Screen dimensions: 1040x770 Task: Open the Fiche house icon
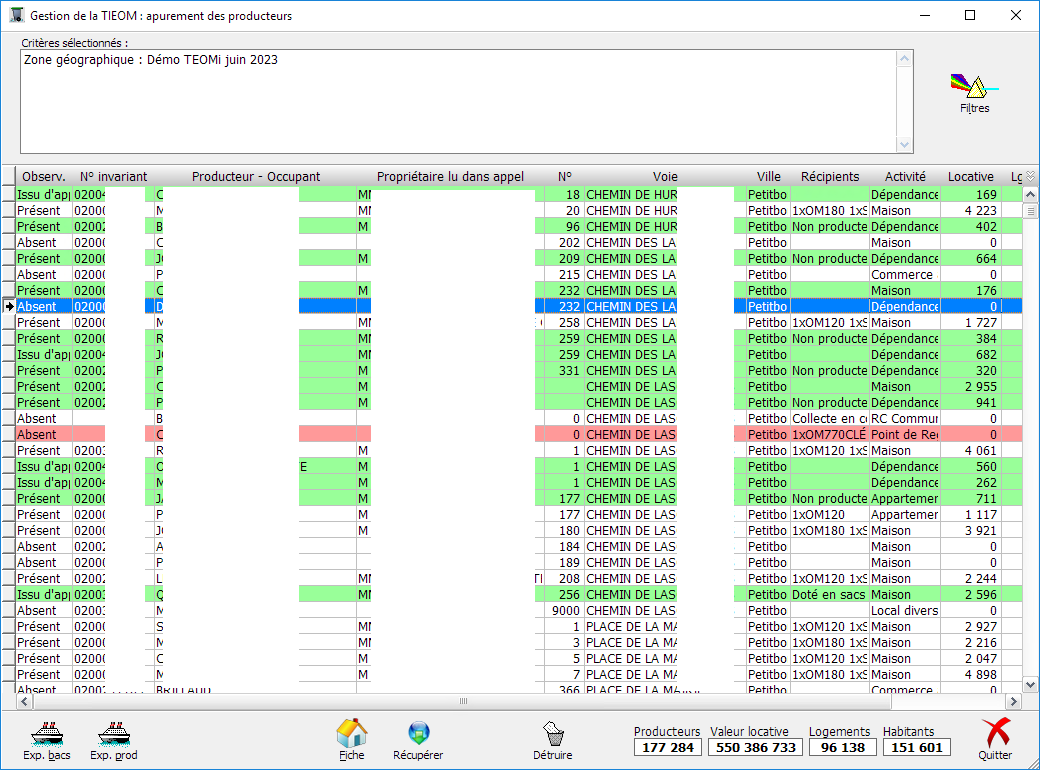[351, 734]
